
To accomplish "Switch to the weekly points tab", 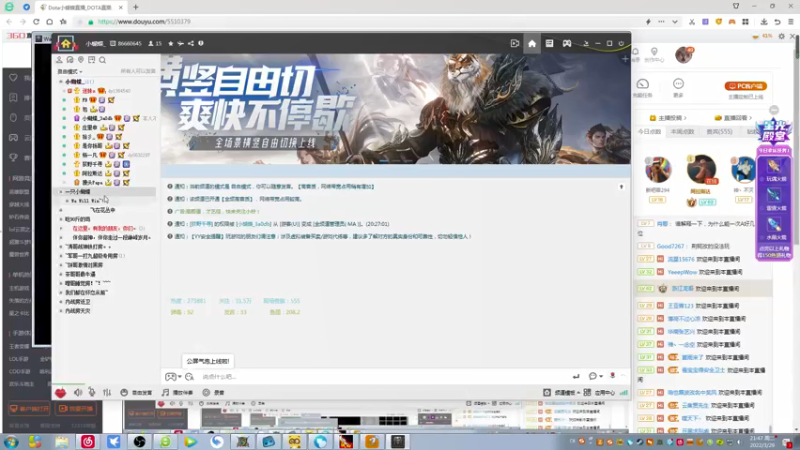I will pyautogui.click(x=682, y=132).
